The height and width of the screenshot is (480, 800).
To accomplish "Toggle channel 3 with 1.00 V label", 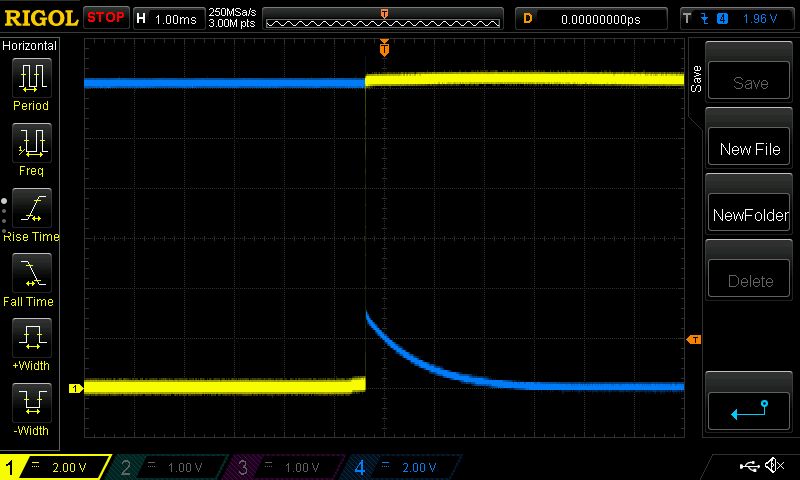I will click(x=286, y=467).
